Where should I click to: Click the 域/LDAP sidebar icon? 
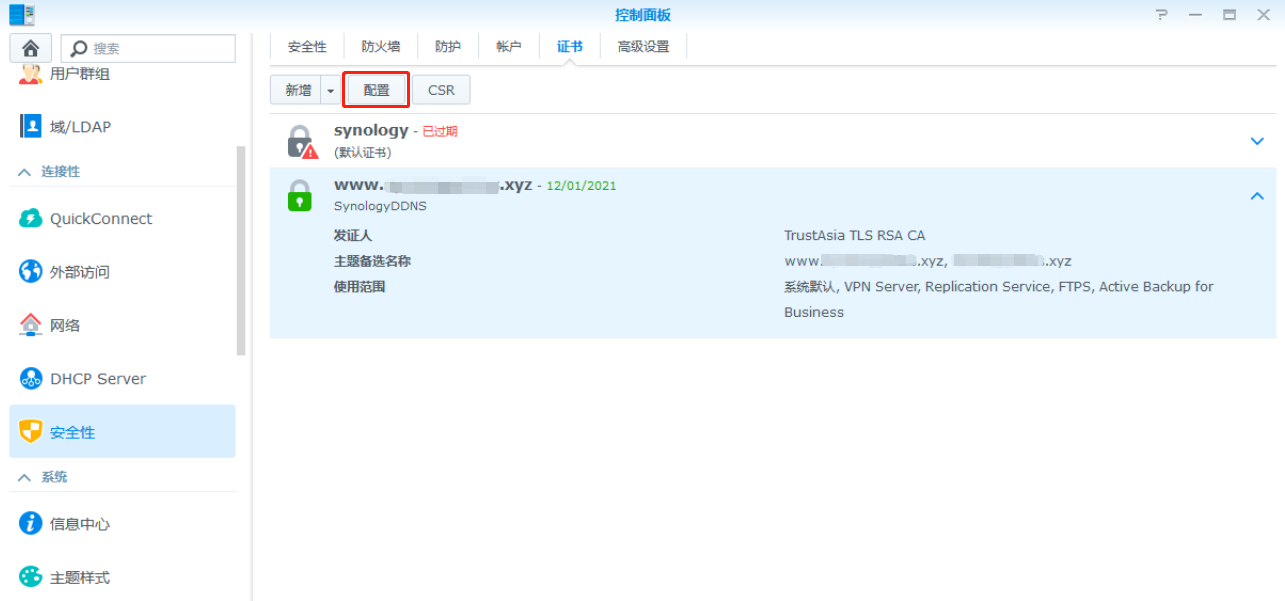[31, 126]
